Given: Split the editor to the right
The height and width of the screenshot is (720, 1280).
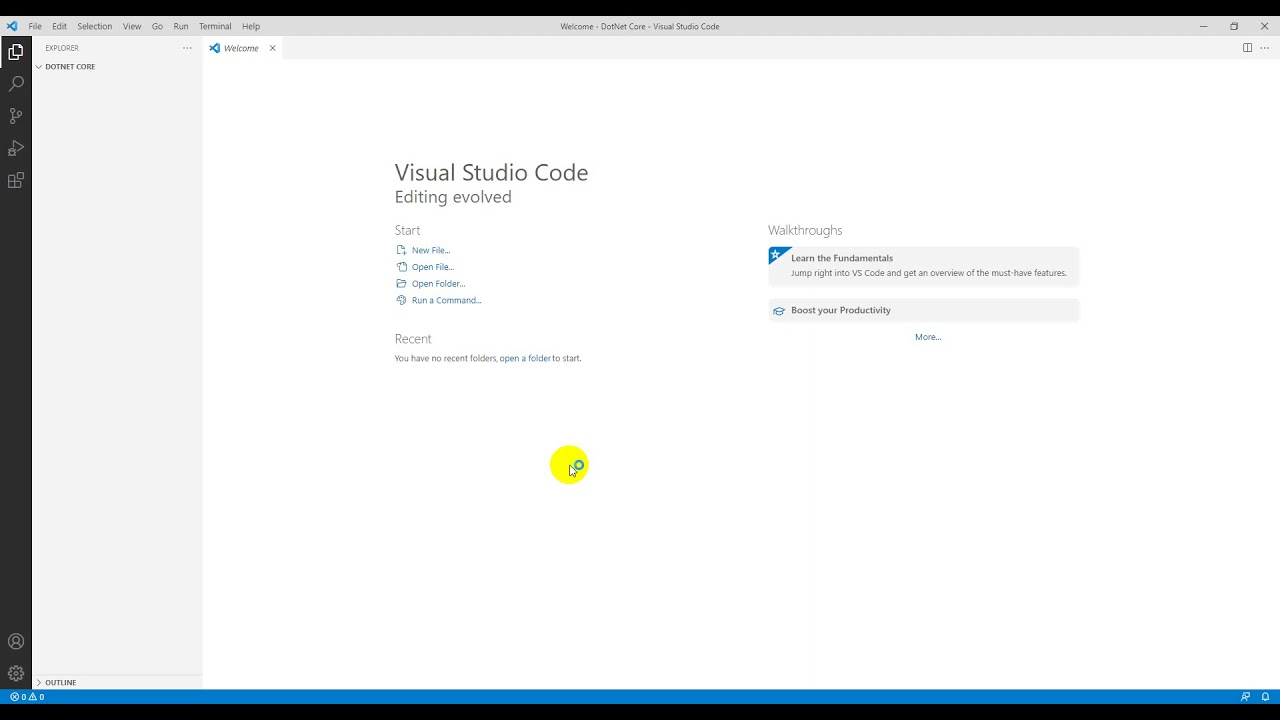Looking at the screenshot, I should (1247, 48).
